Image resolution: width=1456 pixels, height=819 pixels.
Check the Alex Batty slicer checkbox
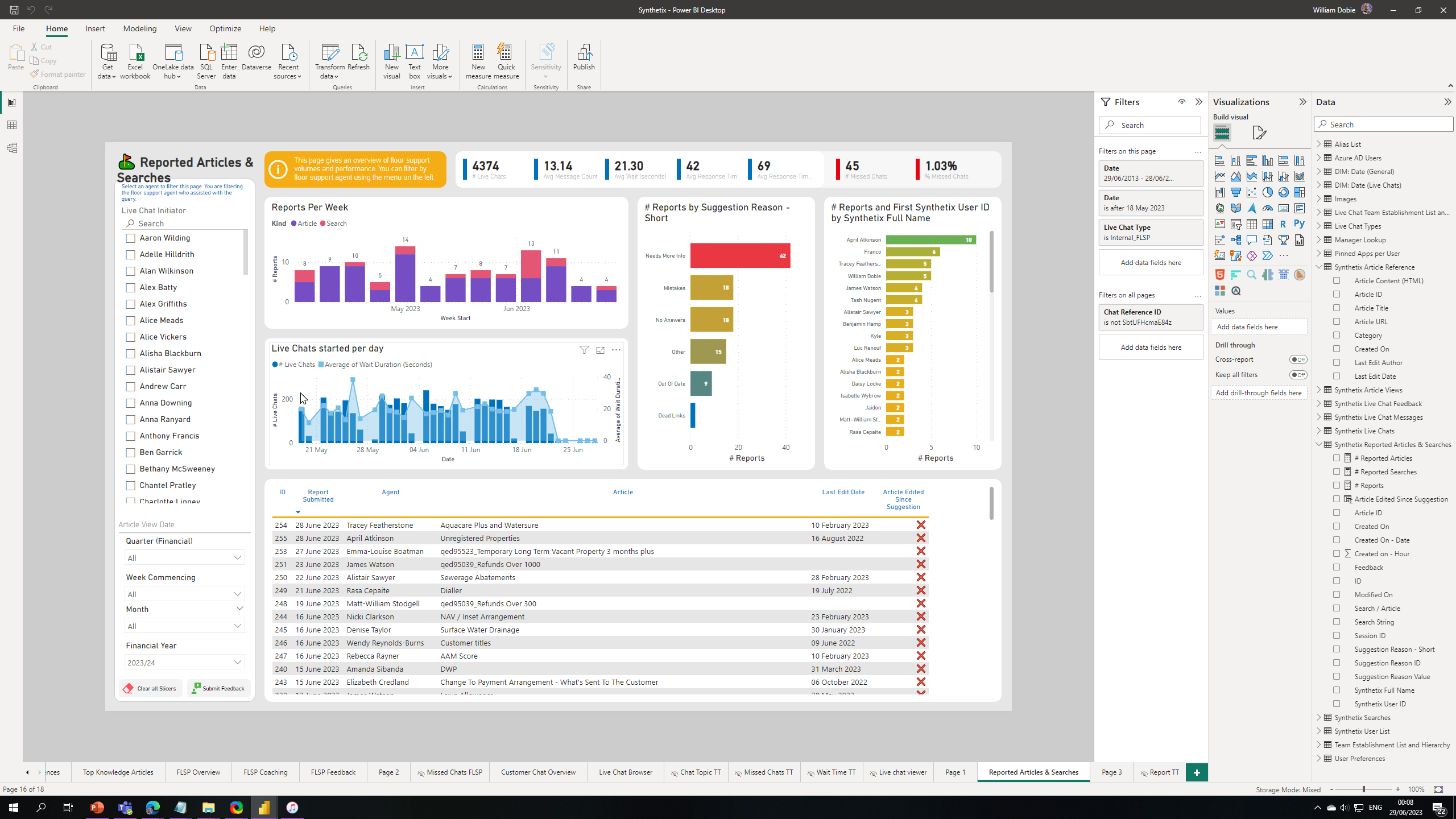[x=131, y=288]
